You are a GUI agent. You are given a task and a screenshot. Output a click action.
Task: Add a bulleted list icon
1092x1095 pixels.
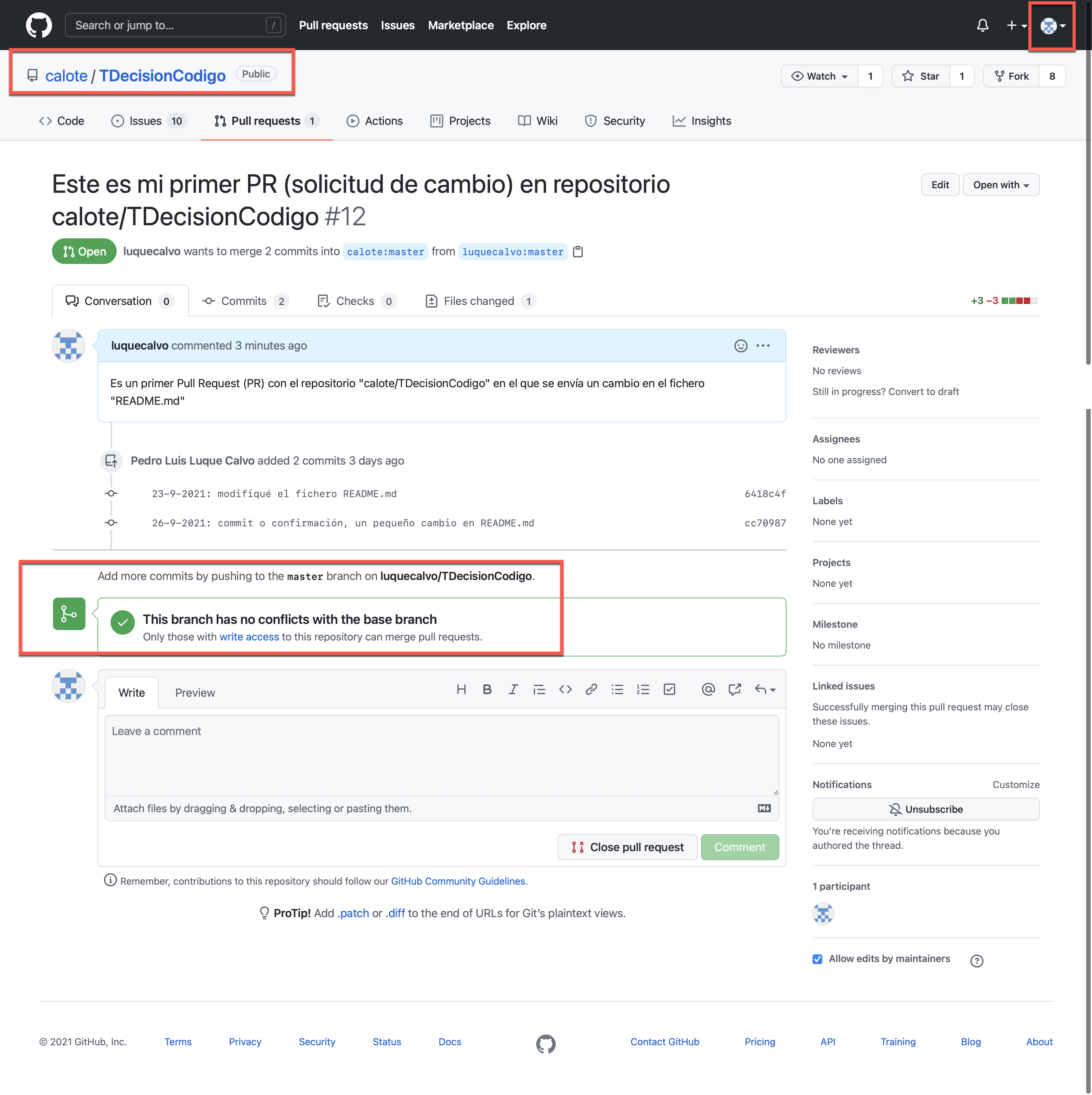pyautogui.click(x=617, y=689)
